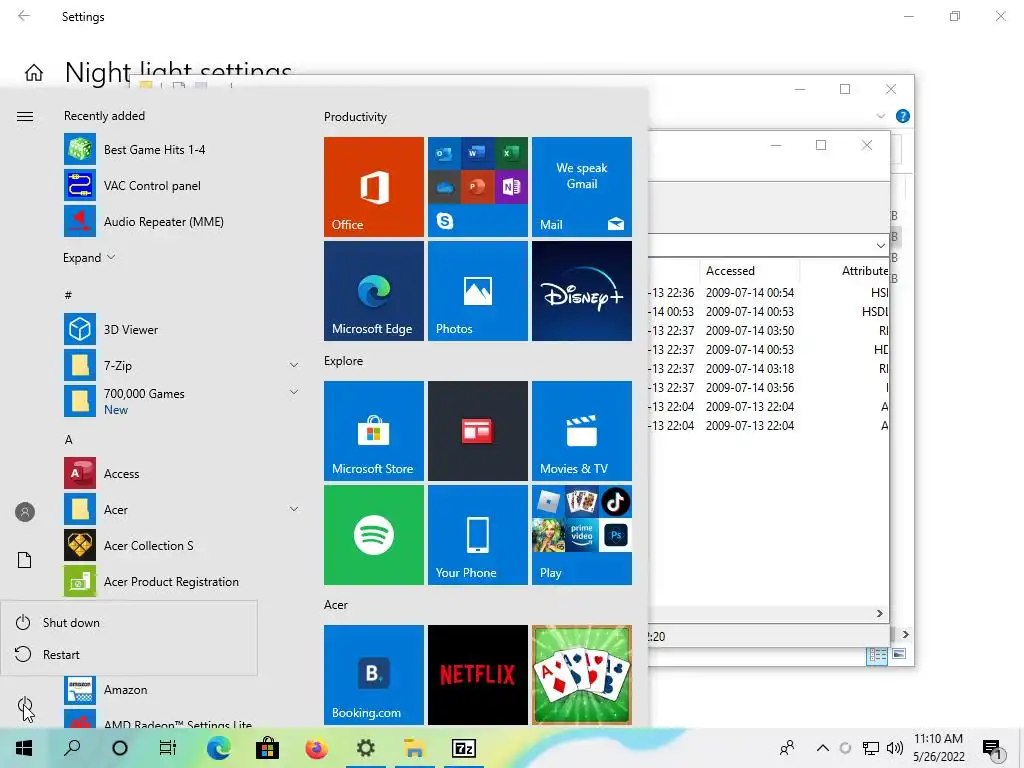Open the Photos tile
Screen dimensions: 1024x768
point(478,291)
